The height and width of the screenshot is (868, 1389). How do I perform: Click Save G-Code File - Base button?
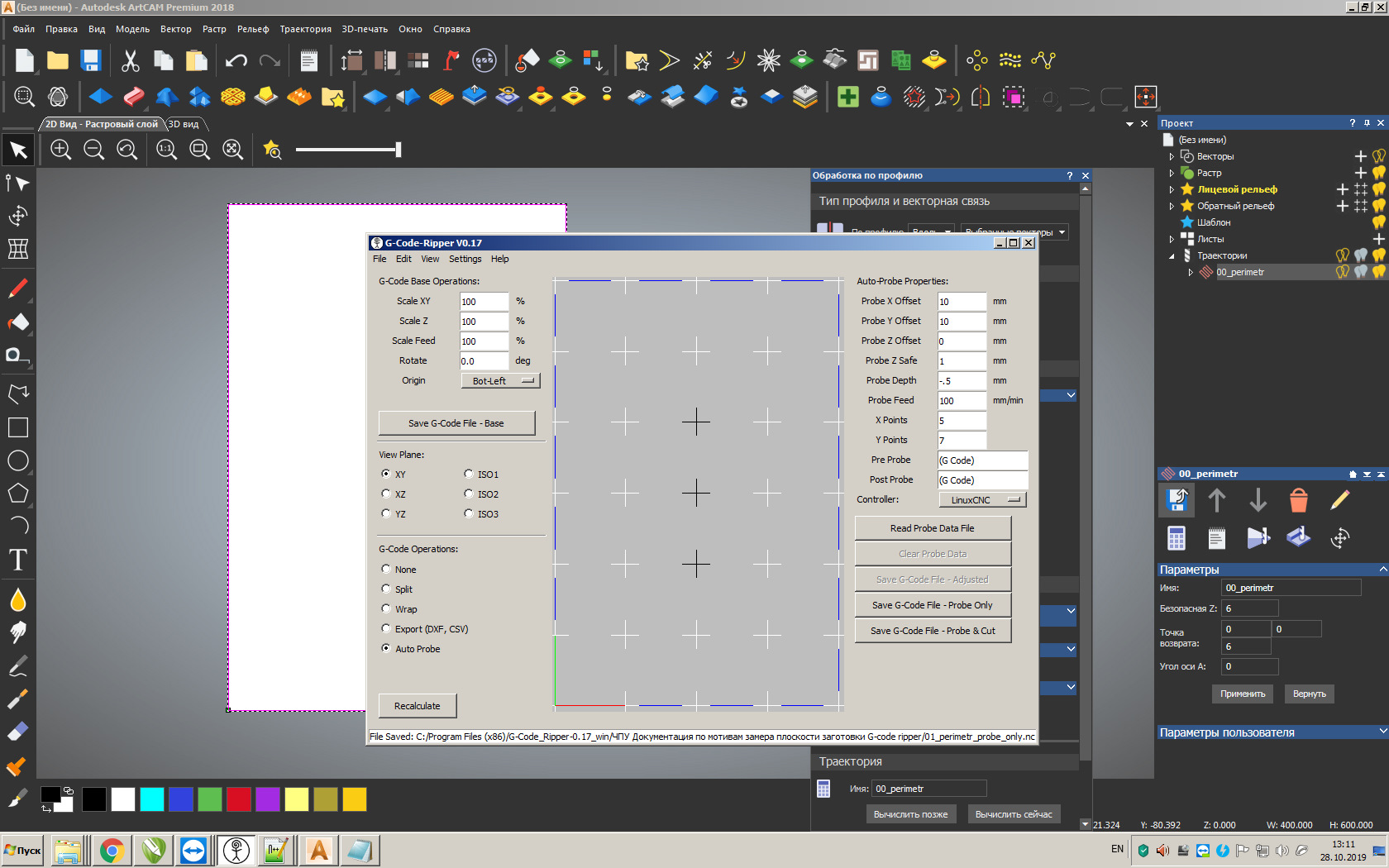click(456, 423)
